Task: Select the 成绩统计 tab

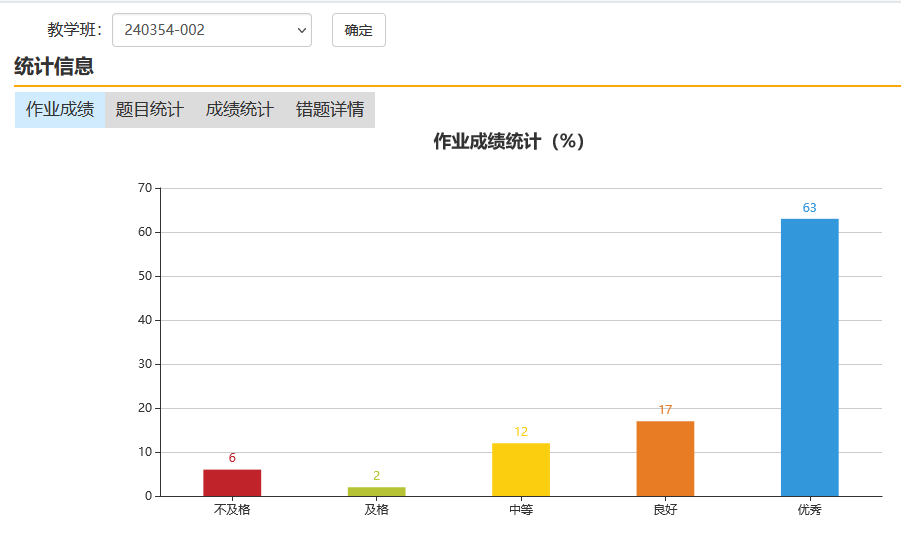Action: click(x=240, y=109)
